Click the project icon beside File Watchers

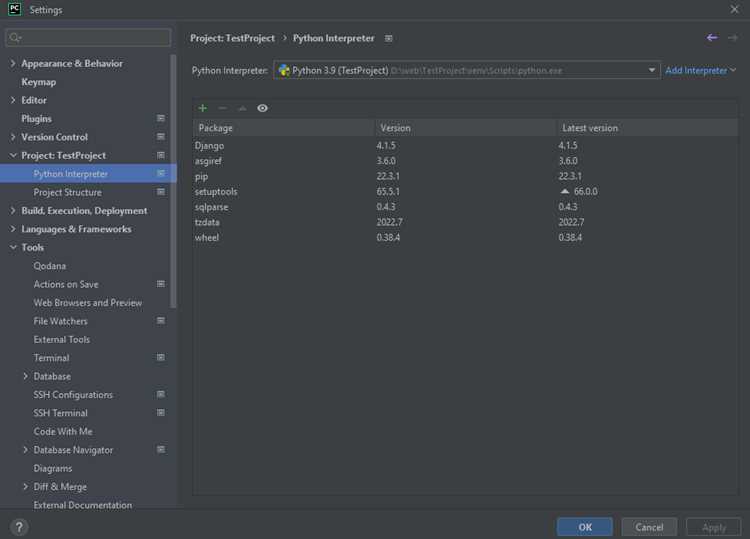coord(161,321)
